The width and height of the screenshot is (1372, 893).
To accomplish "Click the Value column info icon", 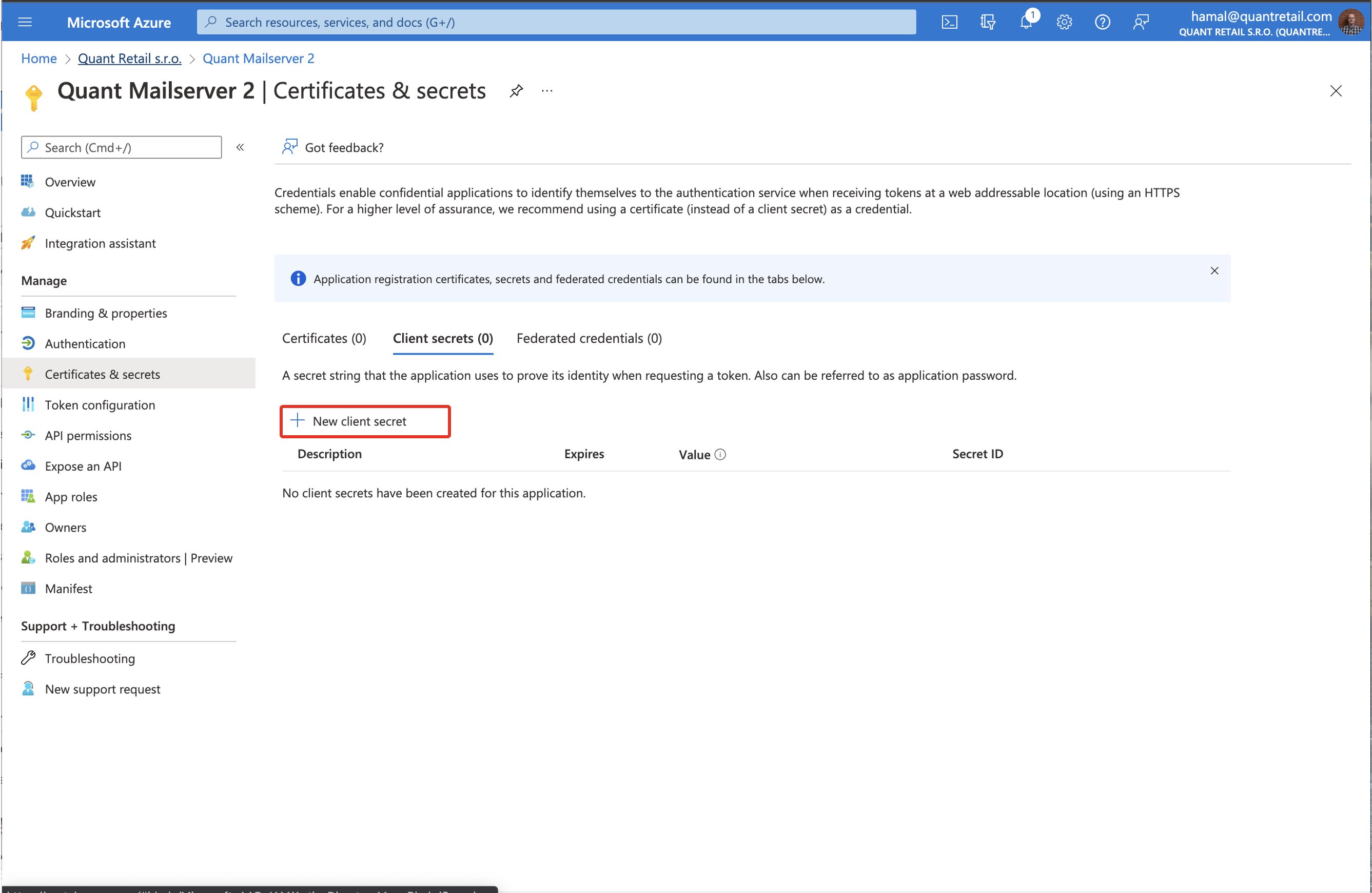I will [720, 454].
